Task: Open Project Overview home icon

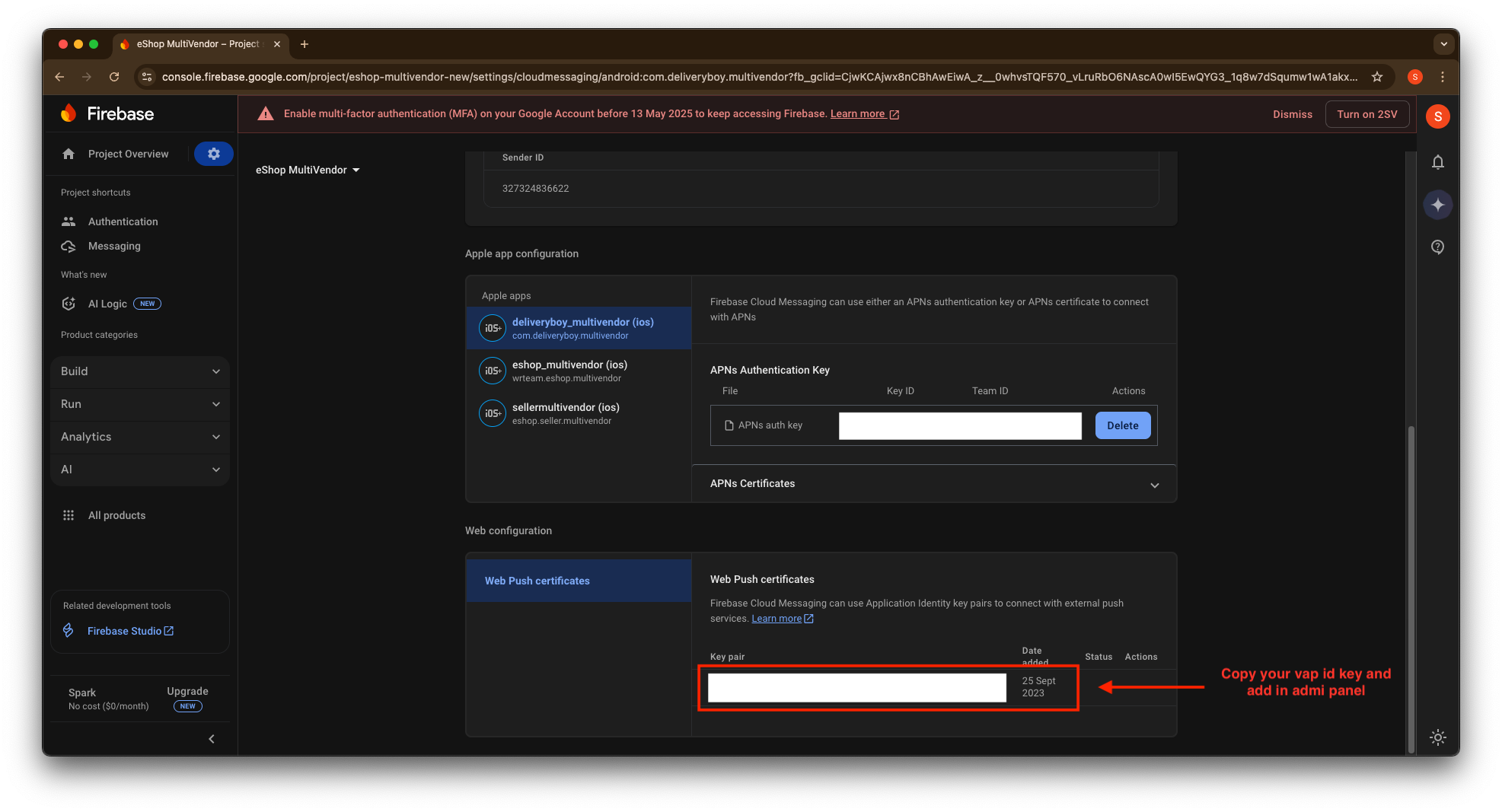Action: (x=69, y=154)
